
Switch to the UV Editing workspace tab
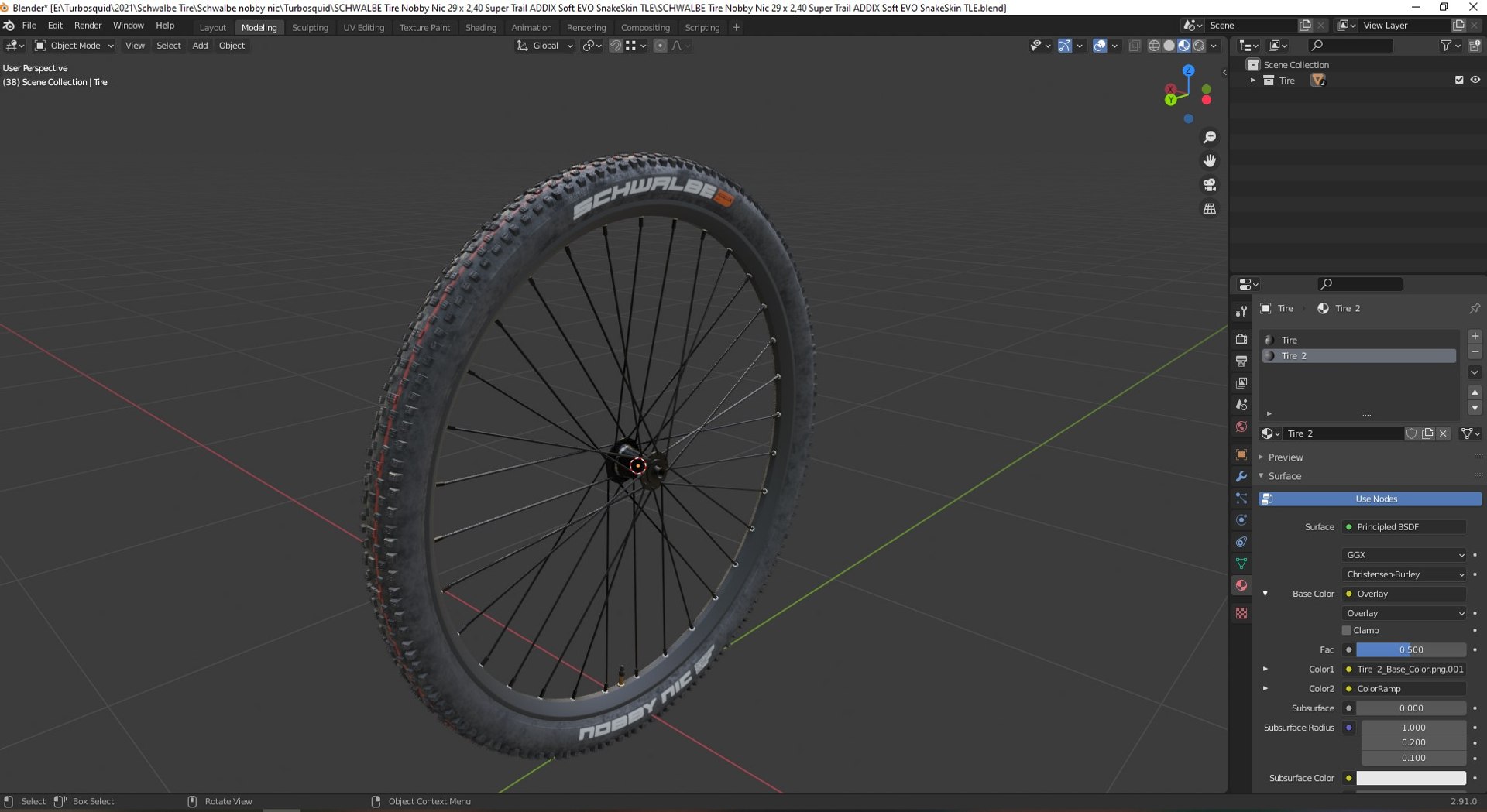[363, 27]
